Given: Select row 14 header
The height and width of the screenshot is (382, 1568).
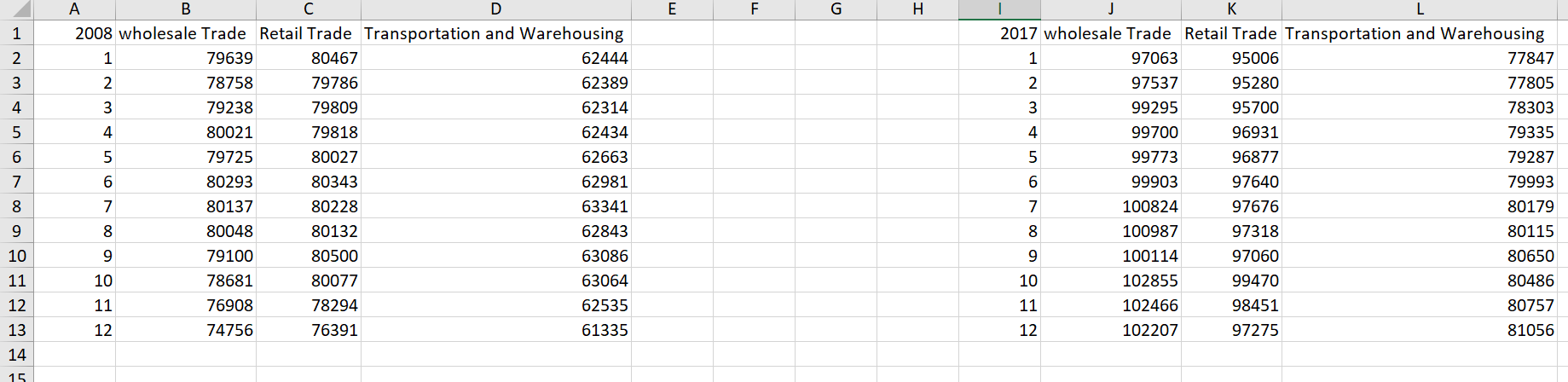Looking at the screenshot, I should click(x=17, y=355).
